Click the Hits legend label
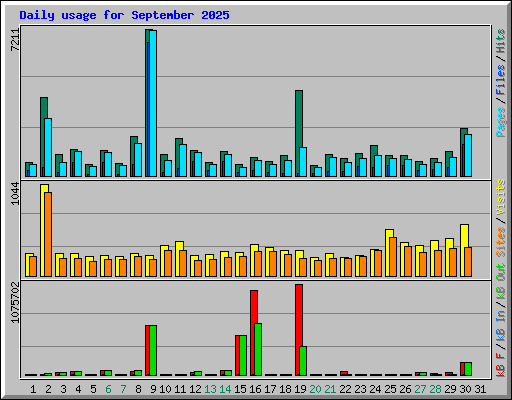512x400 pixels. coord(501,41)
